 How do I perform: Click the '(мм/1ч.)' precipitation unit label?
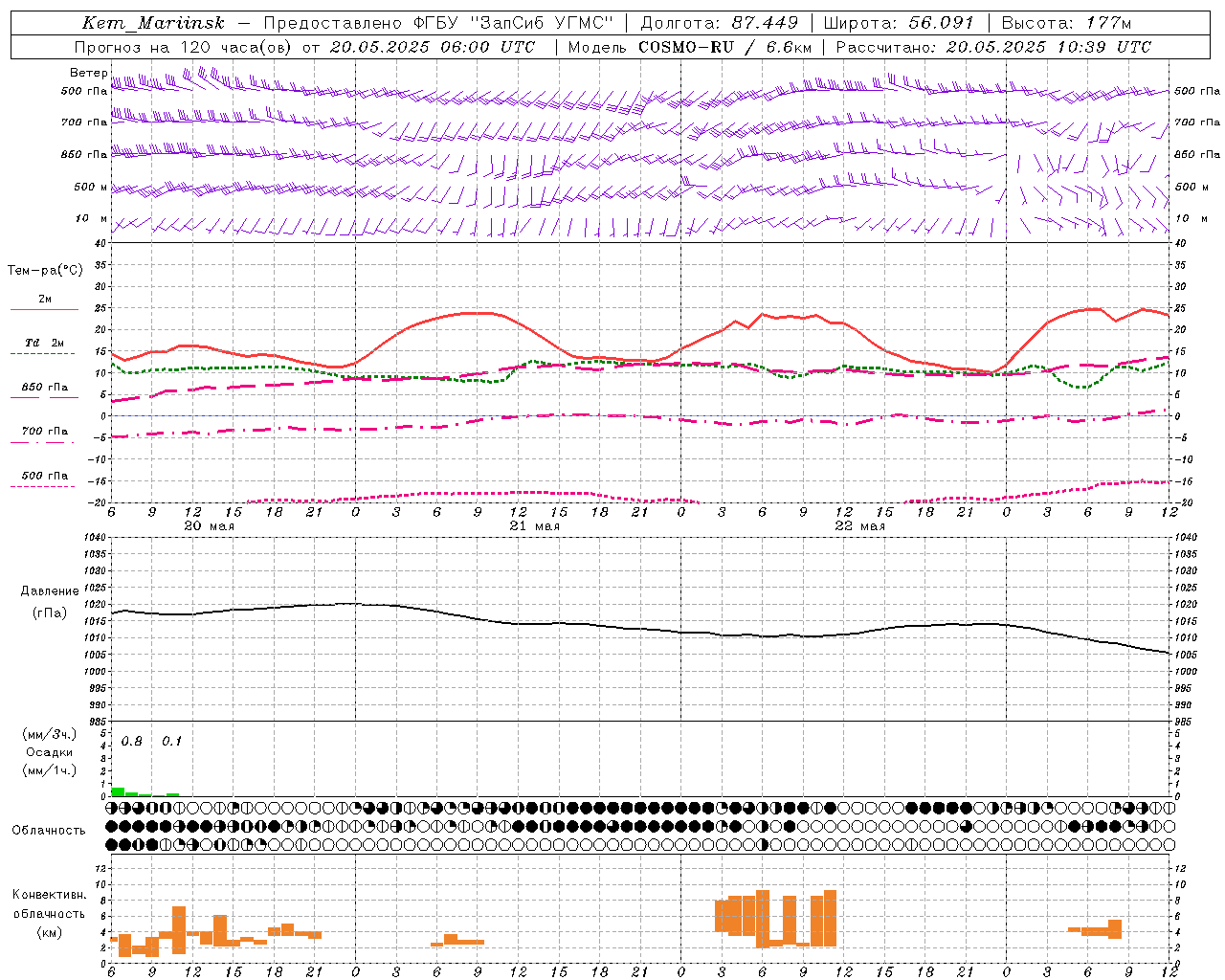[x=50, y=770]
